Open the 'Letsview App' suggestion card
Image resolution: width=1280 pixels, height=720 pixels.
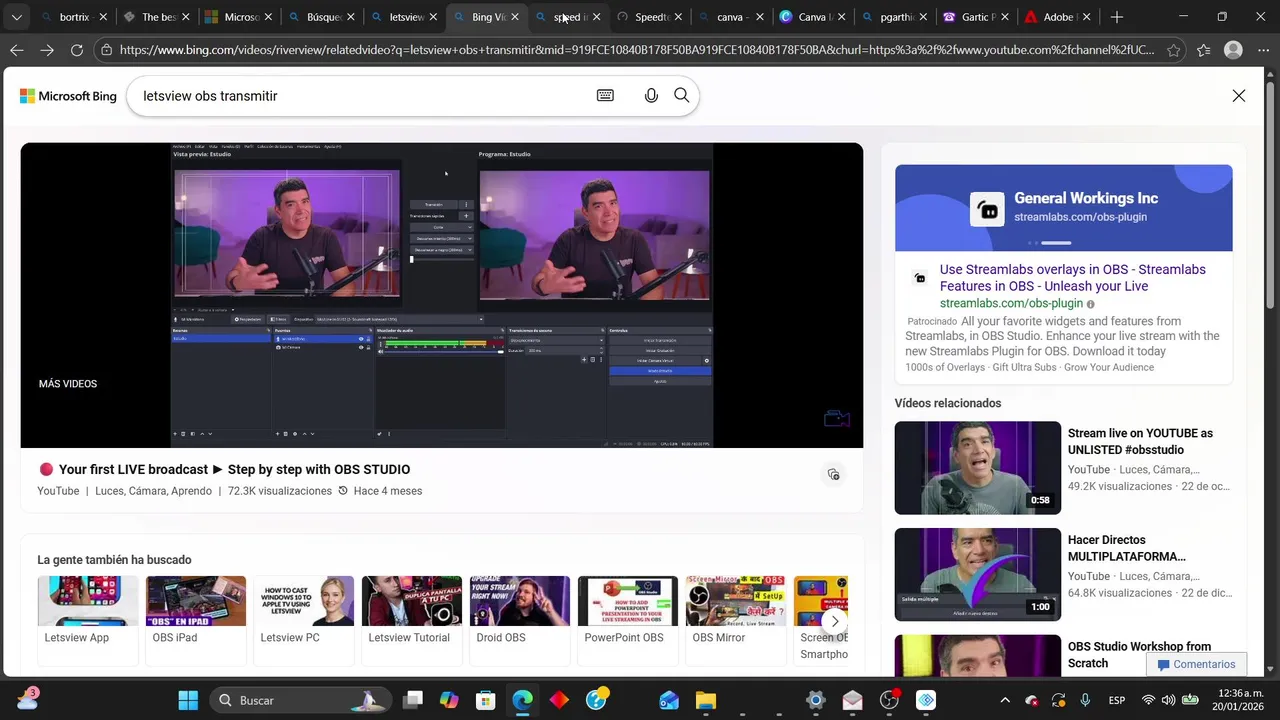[x=88, y=620]
